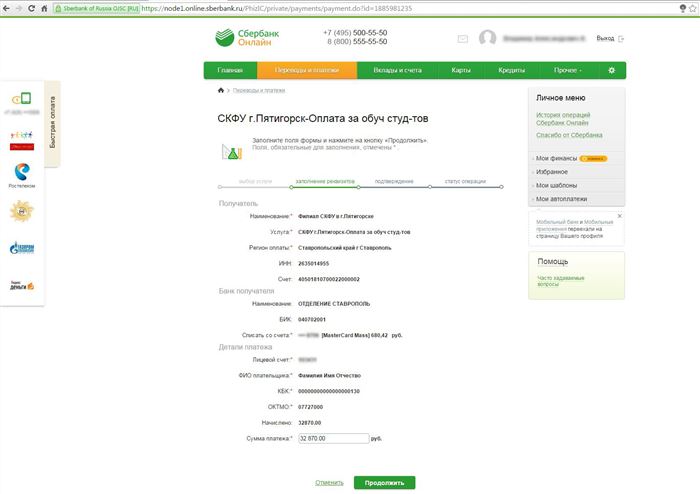Click the Сумма платежа input field
The height and width of the screenshot is (494, 700).
tap(333, 439)
